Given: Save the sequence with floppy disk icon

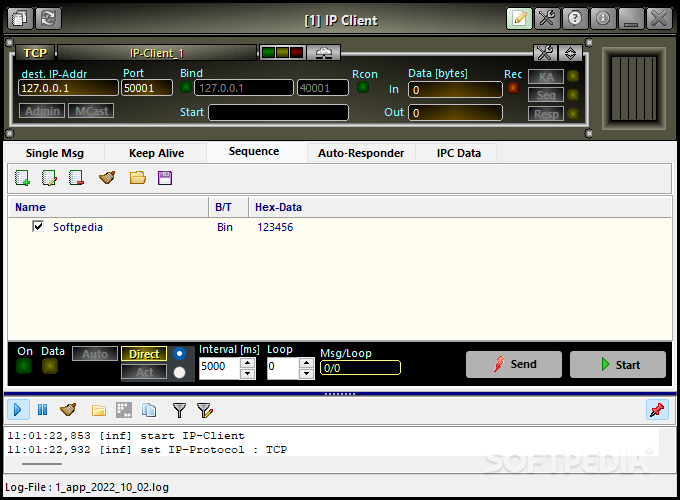Looking at the screenshot, I should point(165,178).
